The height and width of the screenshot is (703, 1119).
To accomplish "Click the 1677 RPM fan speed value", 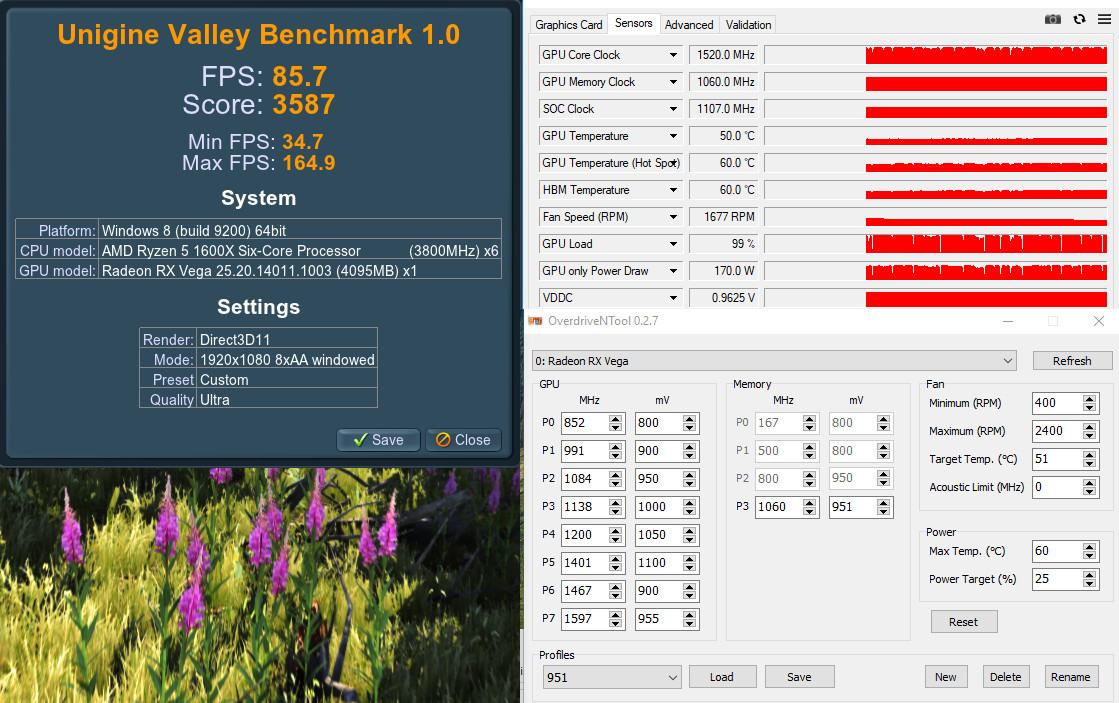I will tap(725, 217).
